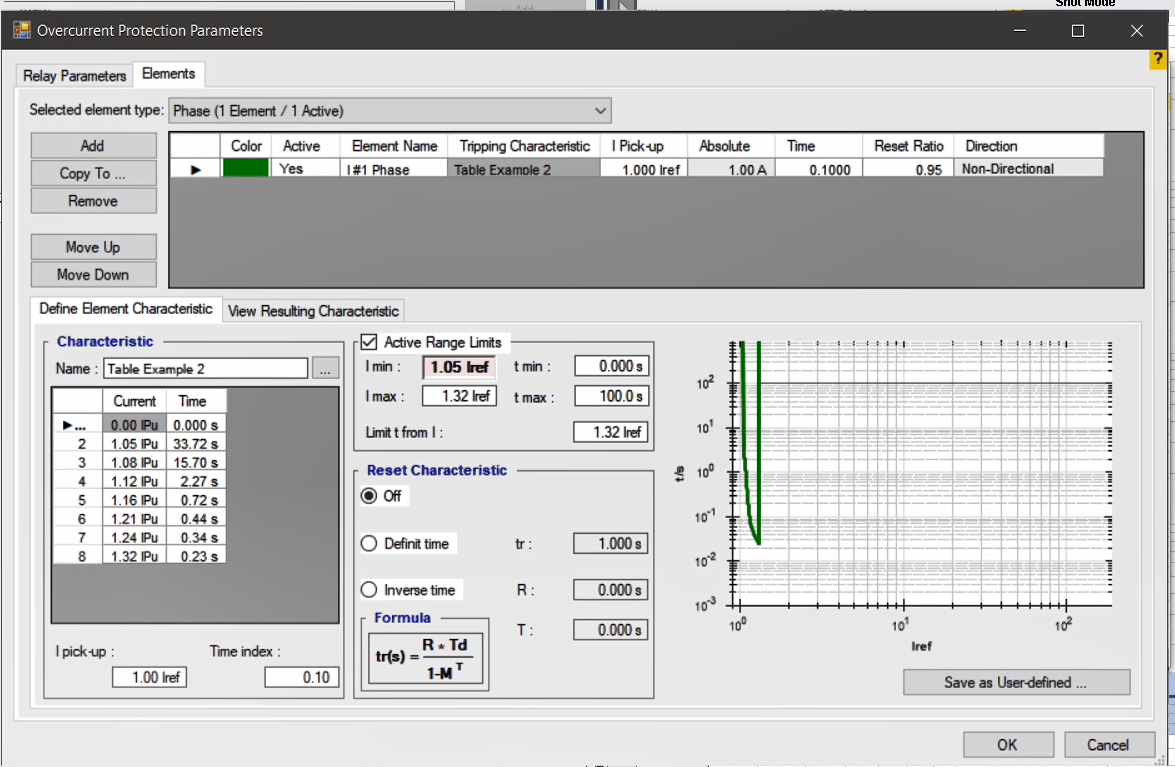Enable the Active Range Limits checkbox
1175x767 pixels.
[x=369, y=342]
